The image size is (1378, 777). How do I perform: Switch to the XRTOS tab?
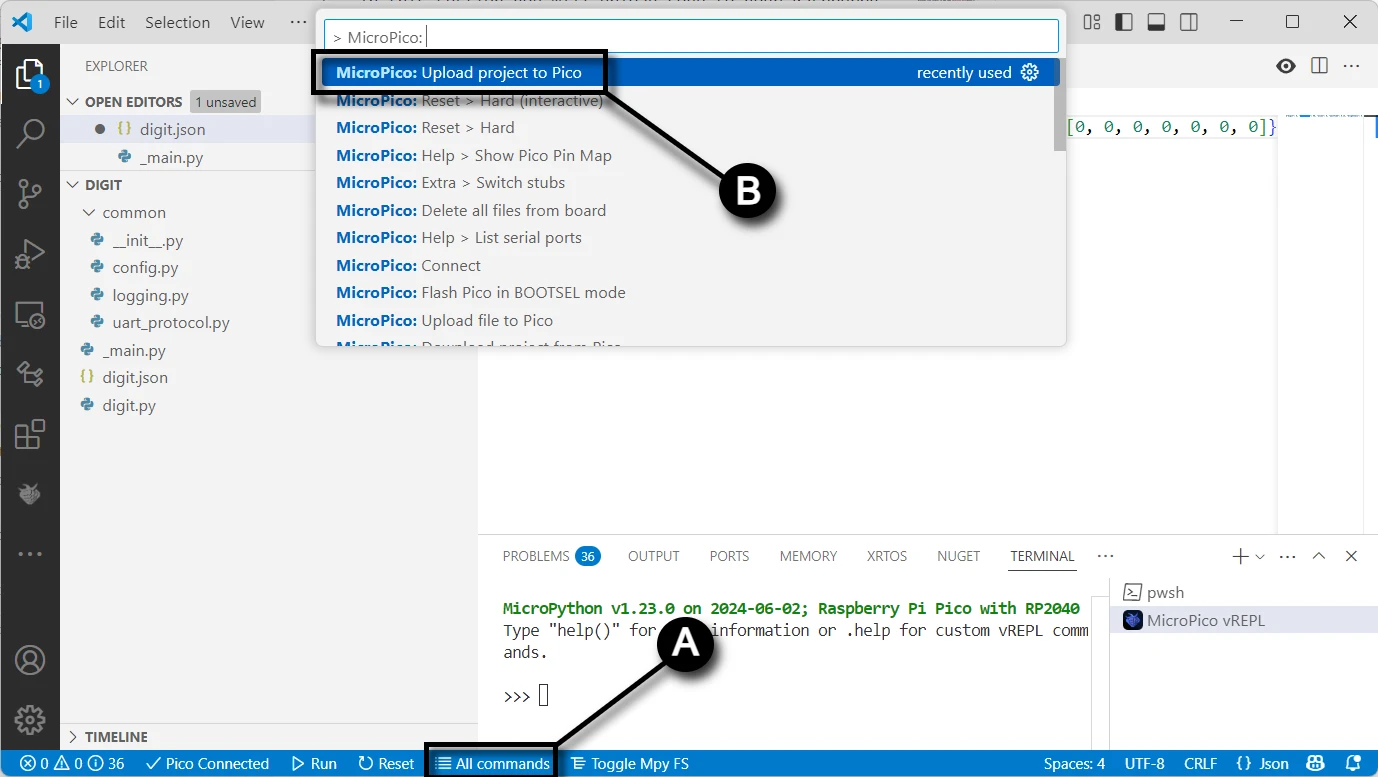(x=888, y=556)
